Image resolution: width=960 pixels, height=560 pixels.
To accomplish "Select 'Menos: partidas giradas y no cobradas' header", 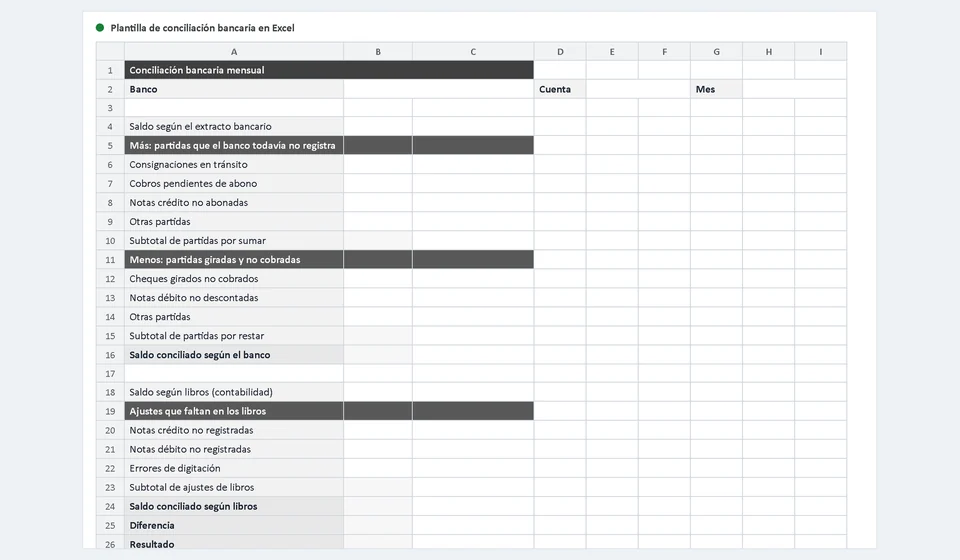I will (x=234, y=259).
